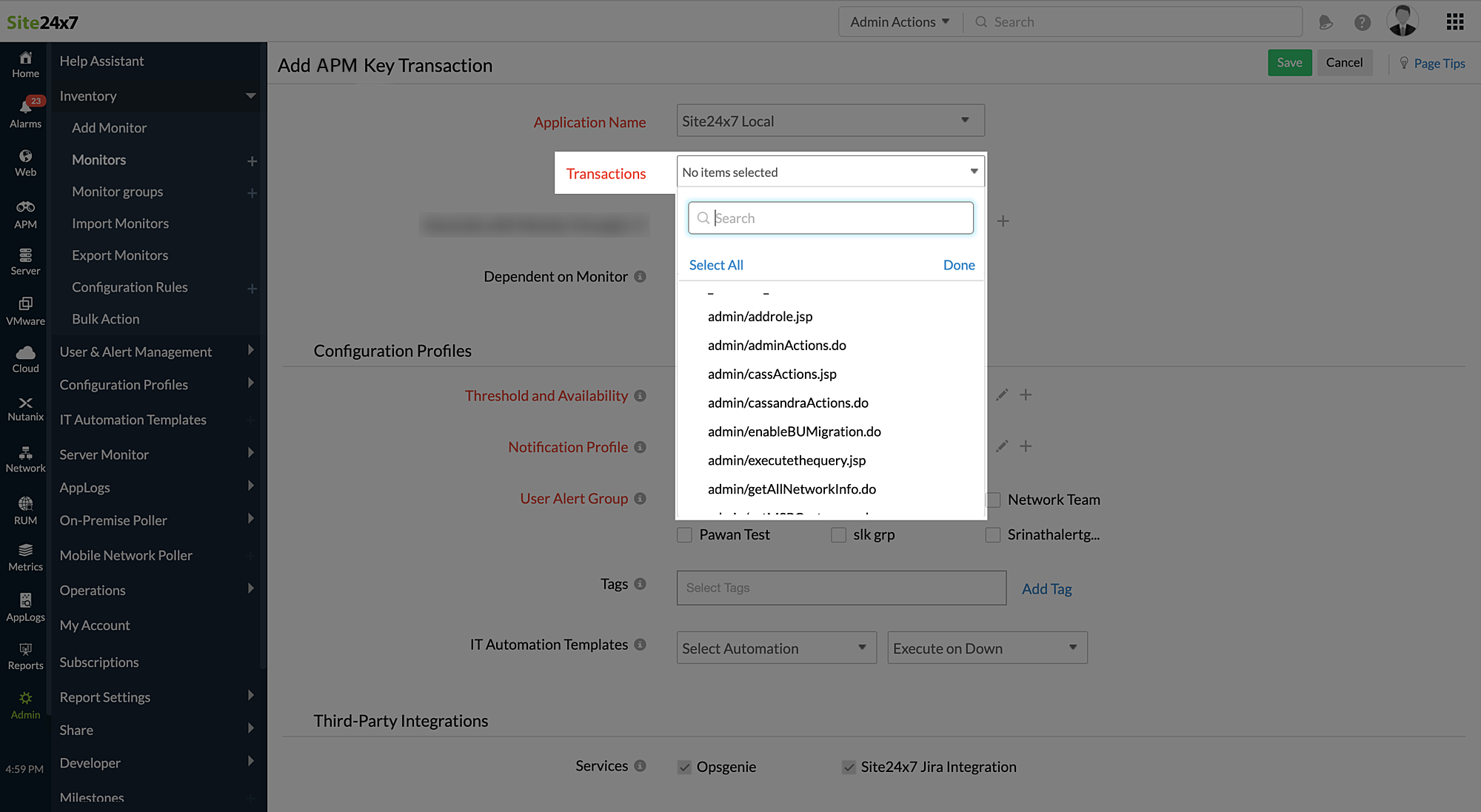Expand the Execute on Down dropdown
Image resolution: width=1481 pixels, height=812 pixels.
(986, 648)
